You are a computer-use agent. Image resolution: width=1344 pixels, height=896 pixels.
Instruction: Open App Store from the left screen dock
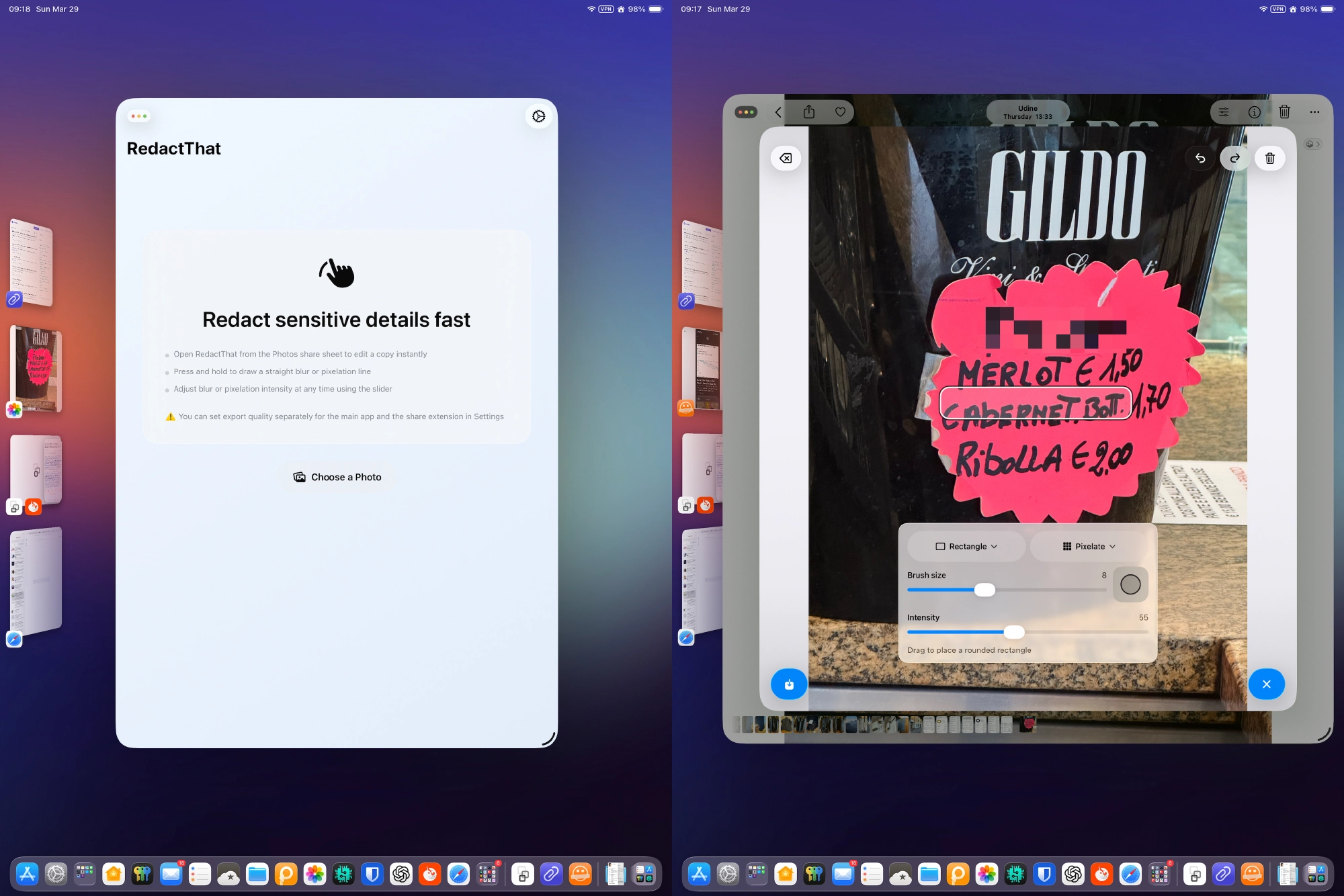pyautogui.click(x=27, y=874)
